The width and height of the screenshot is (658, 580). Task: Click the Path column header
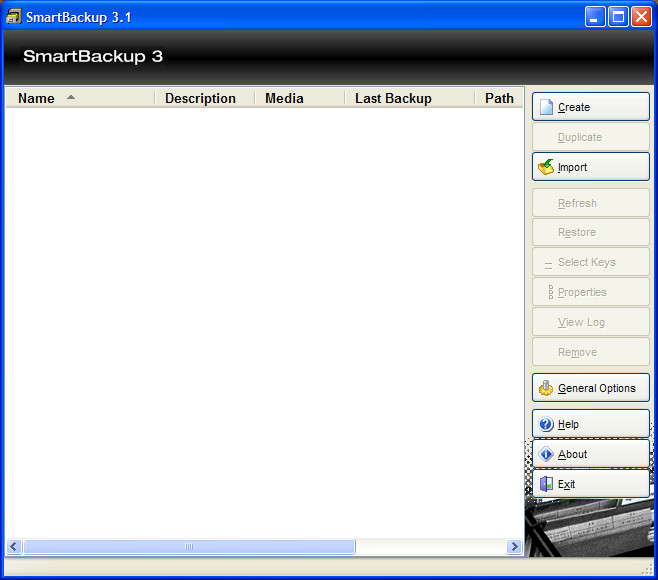pos(499,98)
